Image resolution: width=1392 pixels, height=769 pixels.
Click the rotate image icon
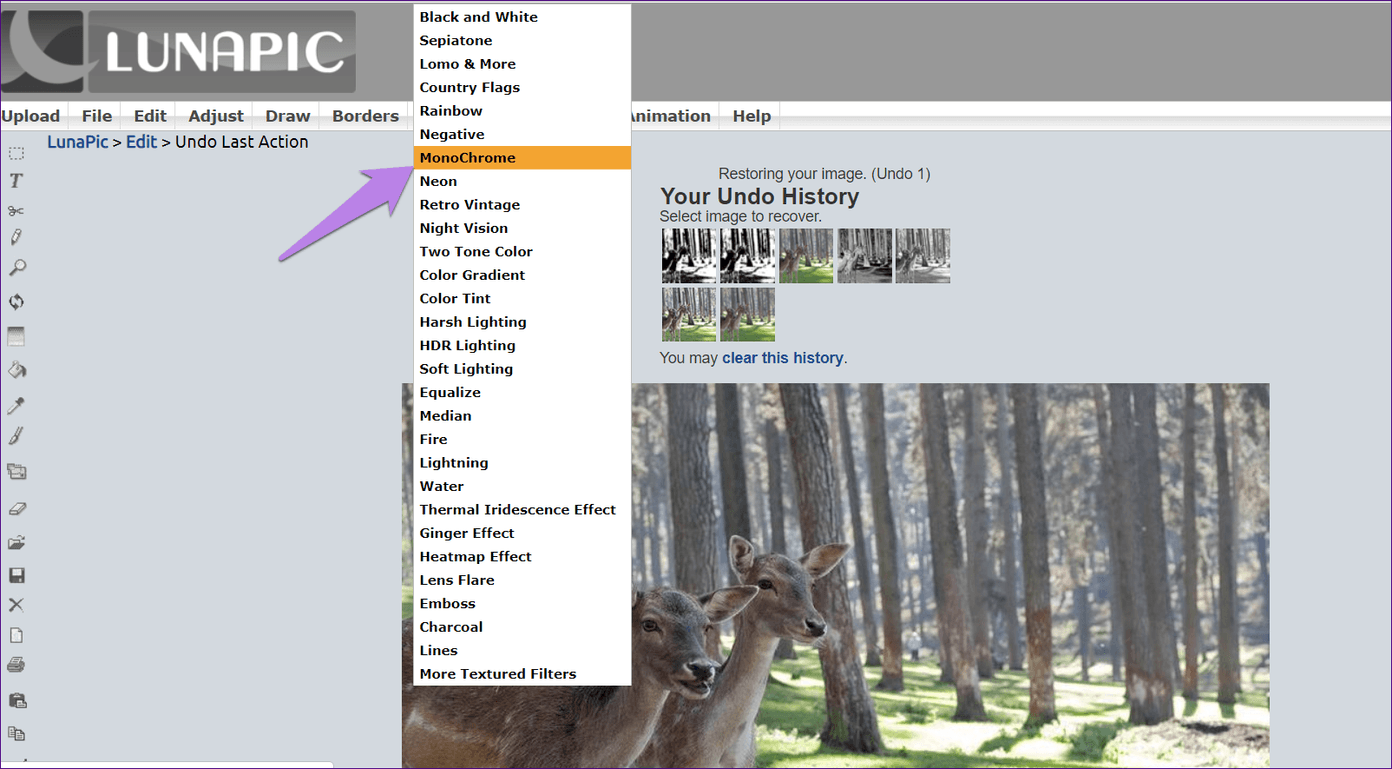coord(16,301)
